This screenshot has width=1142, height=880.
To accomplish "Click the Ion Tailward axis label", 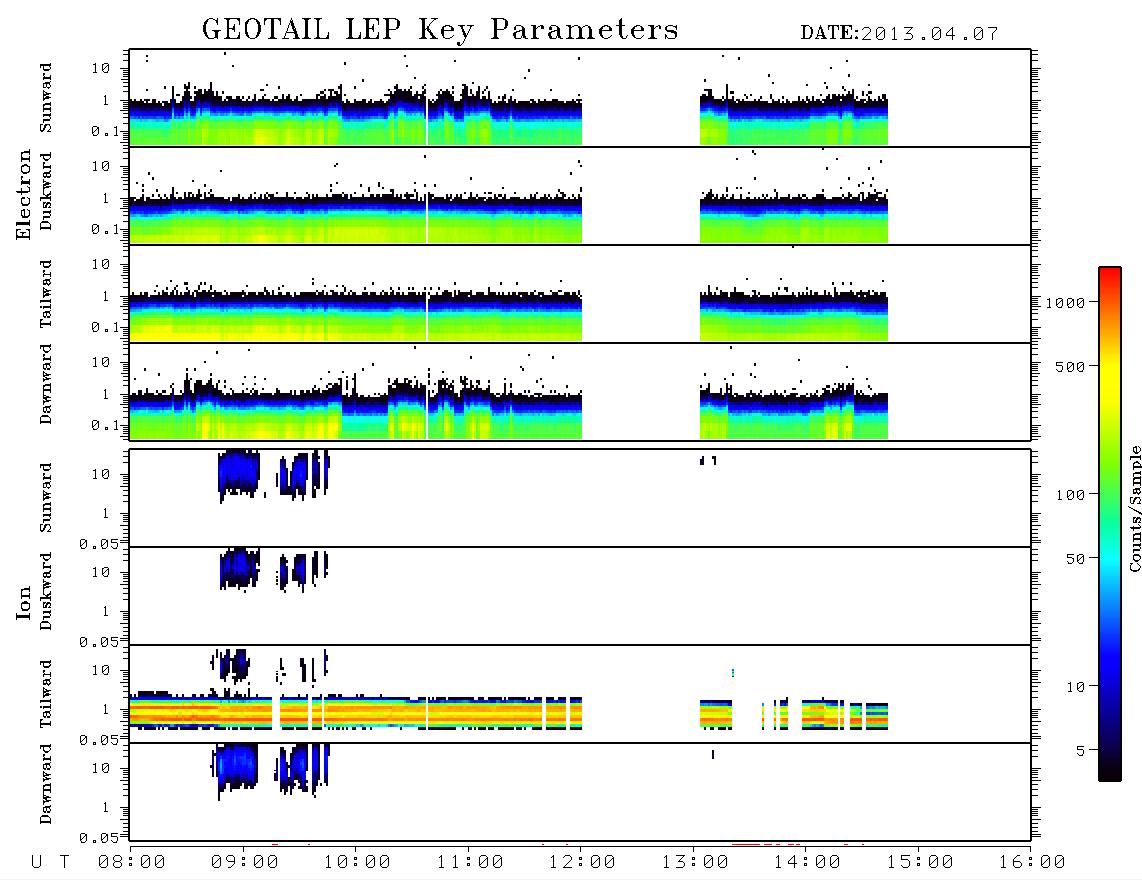I will tap(46, 694).
